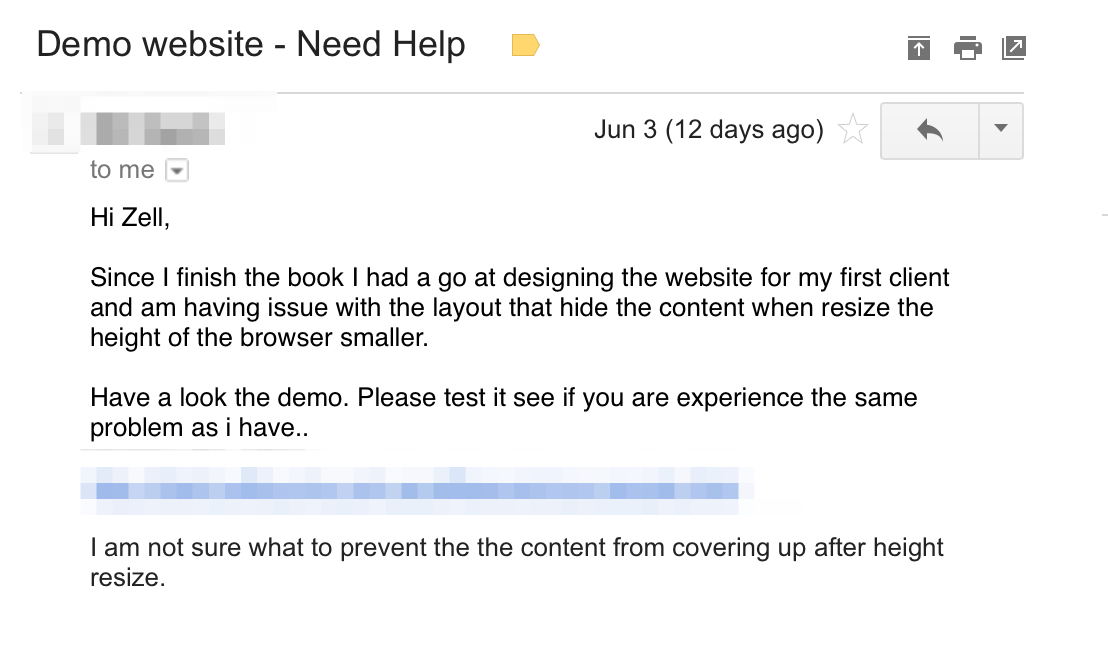Image resolution: width=1108 pixels, height=660 pixels.
Task: Click the yellow importance marker beside subject
Action: [525, 45]
